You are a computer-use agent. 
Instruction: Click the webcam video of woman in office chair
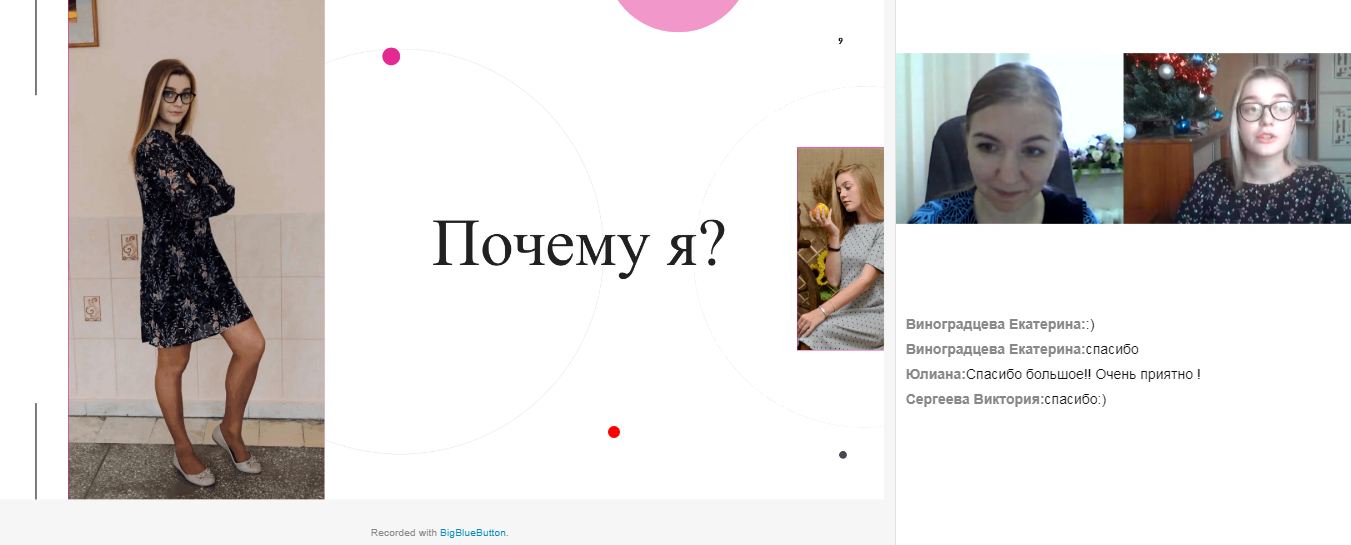[x=1009, y=138]
